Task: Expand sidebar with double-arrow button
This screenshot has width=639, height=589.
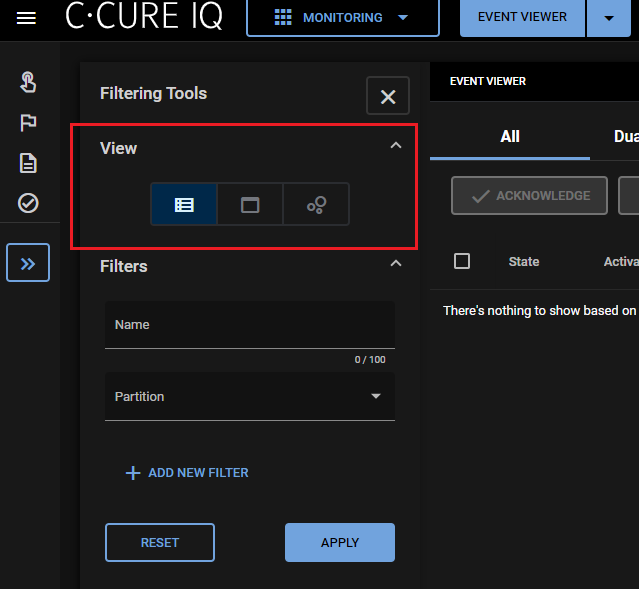Action: pos(28,263)
